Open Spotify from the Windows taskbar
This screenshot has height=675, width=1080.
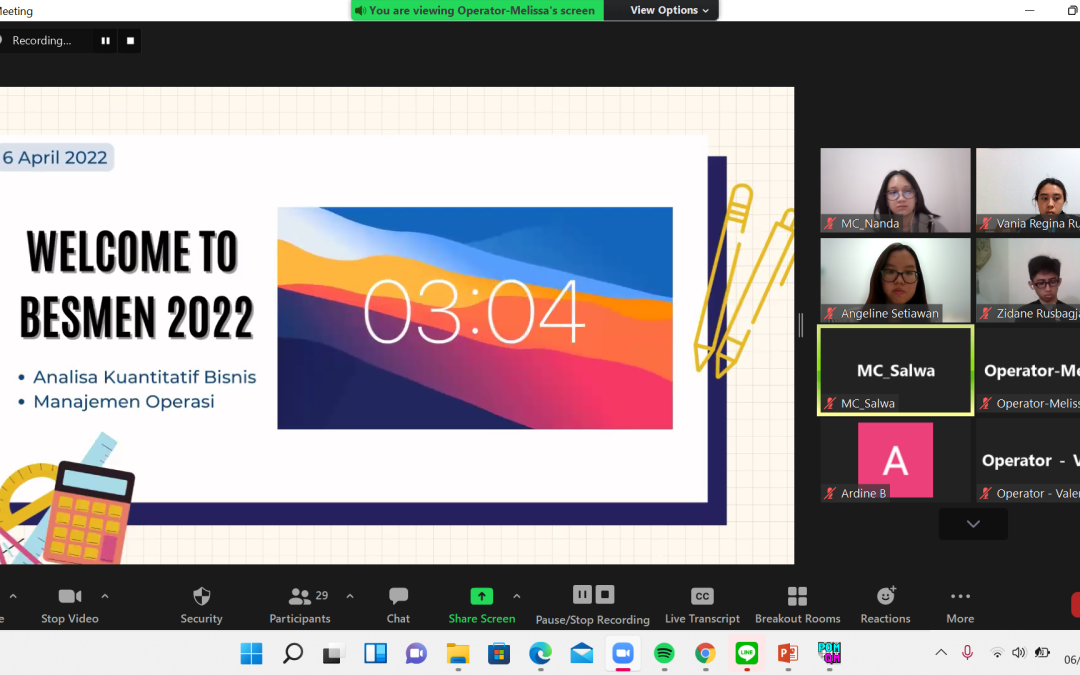pyautogui.click(x=664, y=653)
